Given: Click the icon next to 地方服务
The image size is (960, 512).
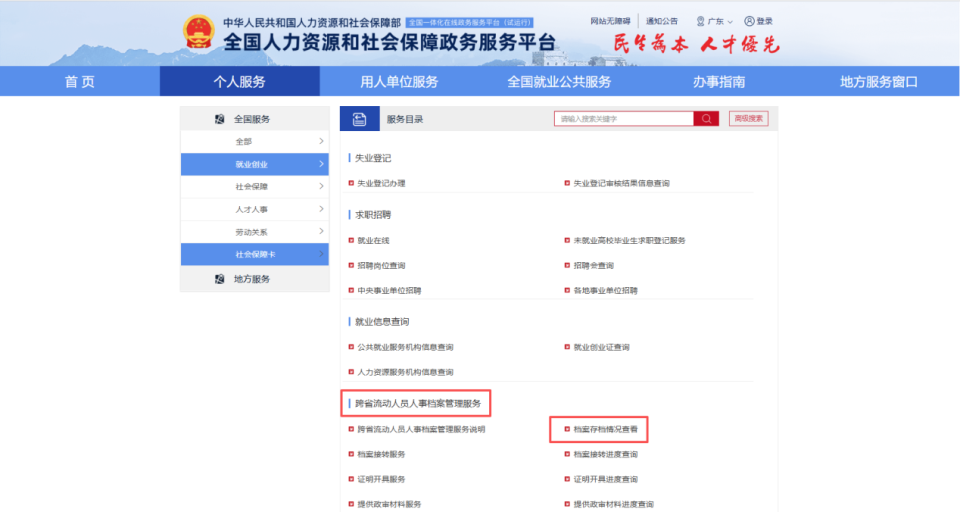Looking at the screenshot, I should tap(220, 279).
